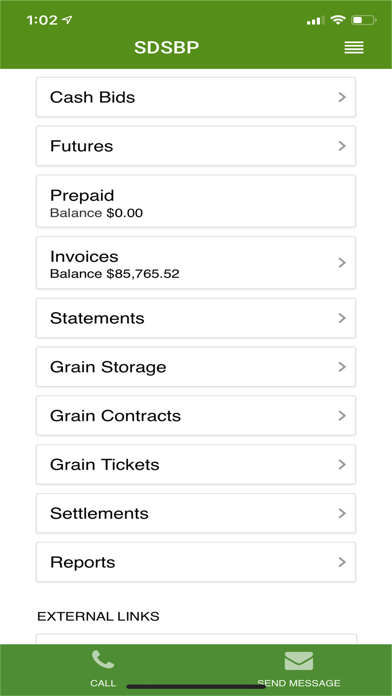This screenshot has height=696, width=392.
Task: Tap the SDSBP header title
Action: click(x=166, y=47)
